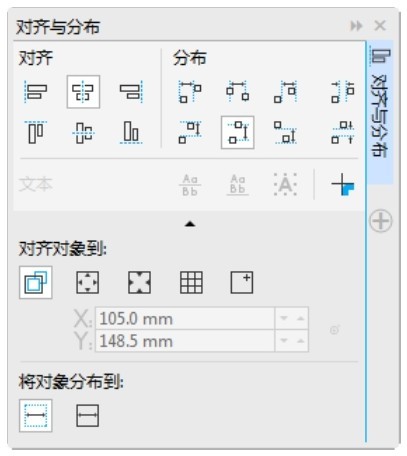Click the Y coordinate field 148.5 mm
This screenshot has height=456, width=407.
(185, 341)
